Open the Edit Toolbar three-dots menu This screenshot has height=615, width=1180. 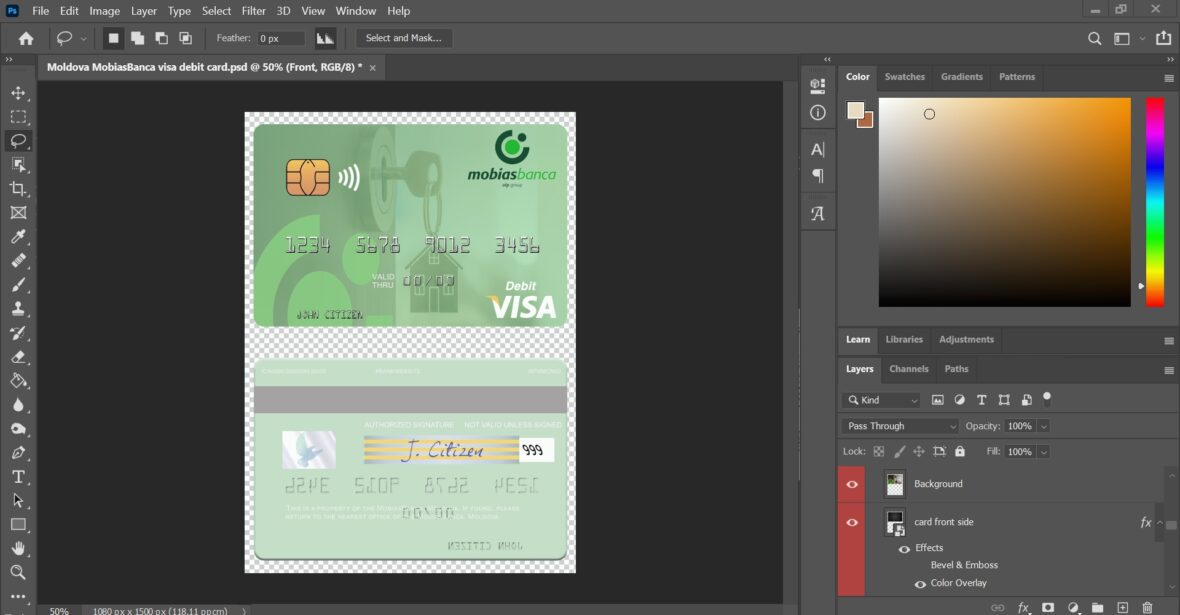18,596
